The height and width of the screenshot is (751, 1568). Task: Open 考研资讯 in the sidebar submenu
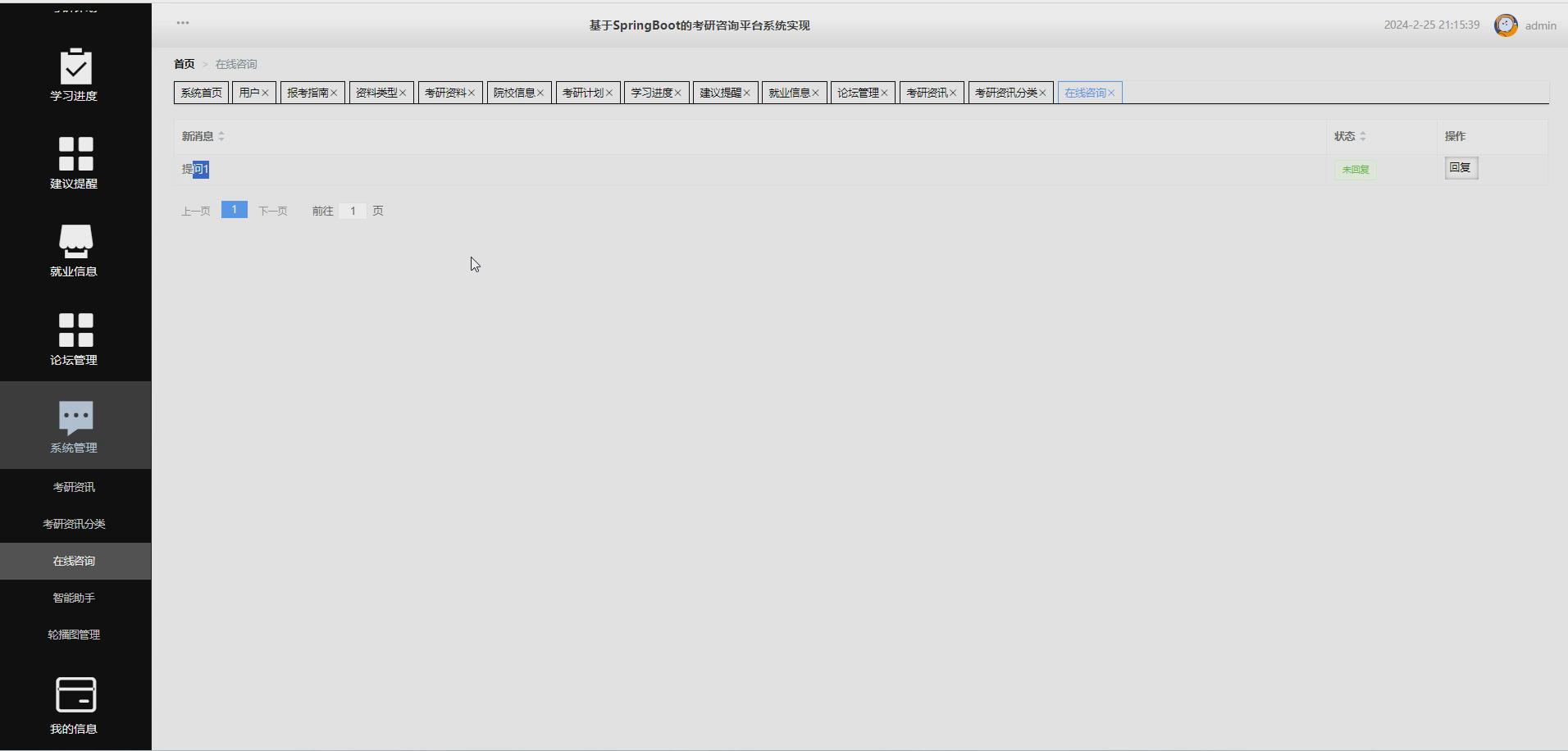coord(75,487)
